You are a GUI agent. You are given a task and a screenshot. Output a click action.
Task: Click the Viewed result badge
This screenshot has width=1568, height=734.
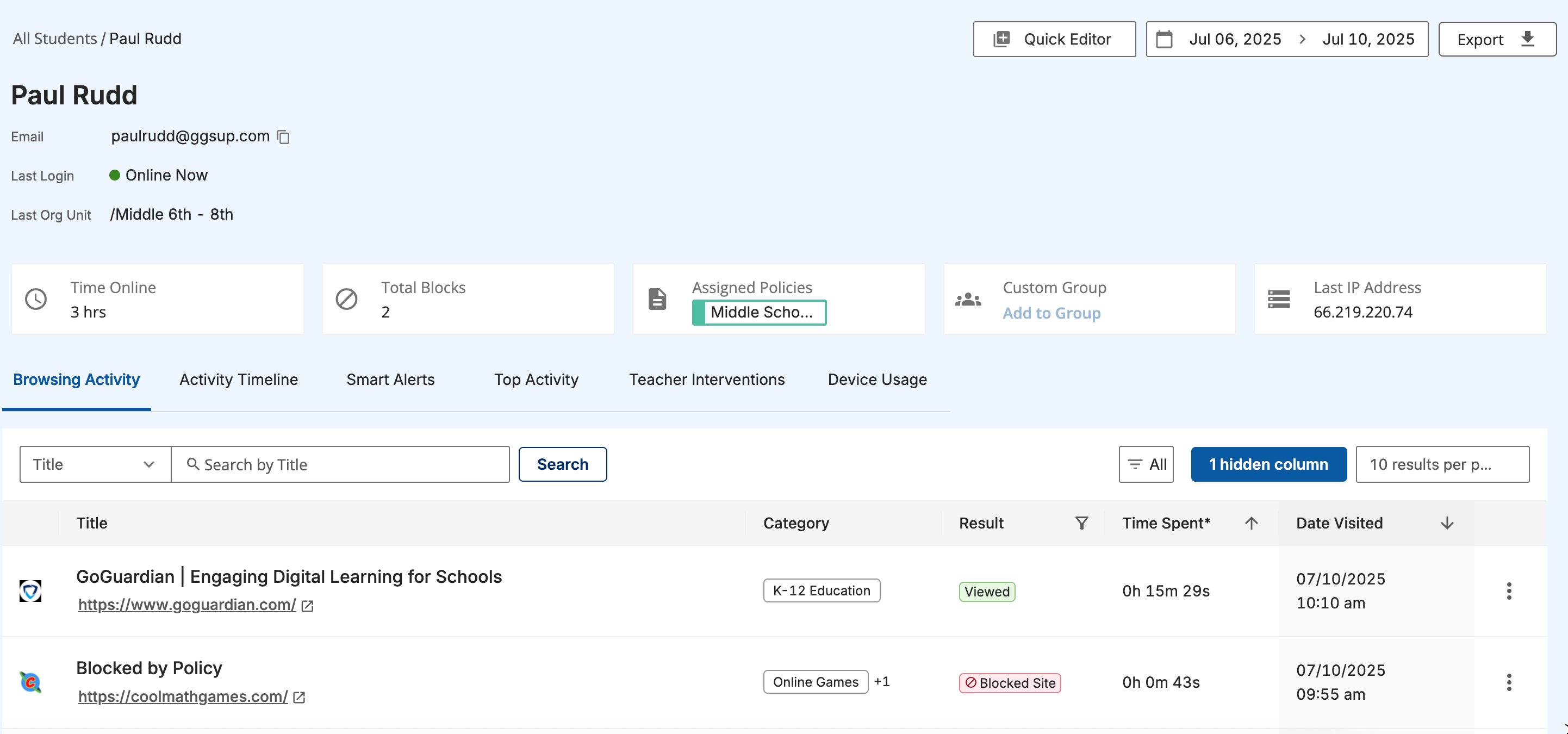tap(987, 592)
